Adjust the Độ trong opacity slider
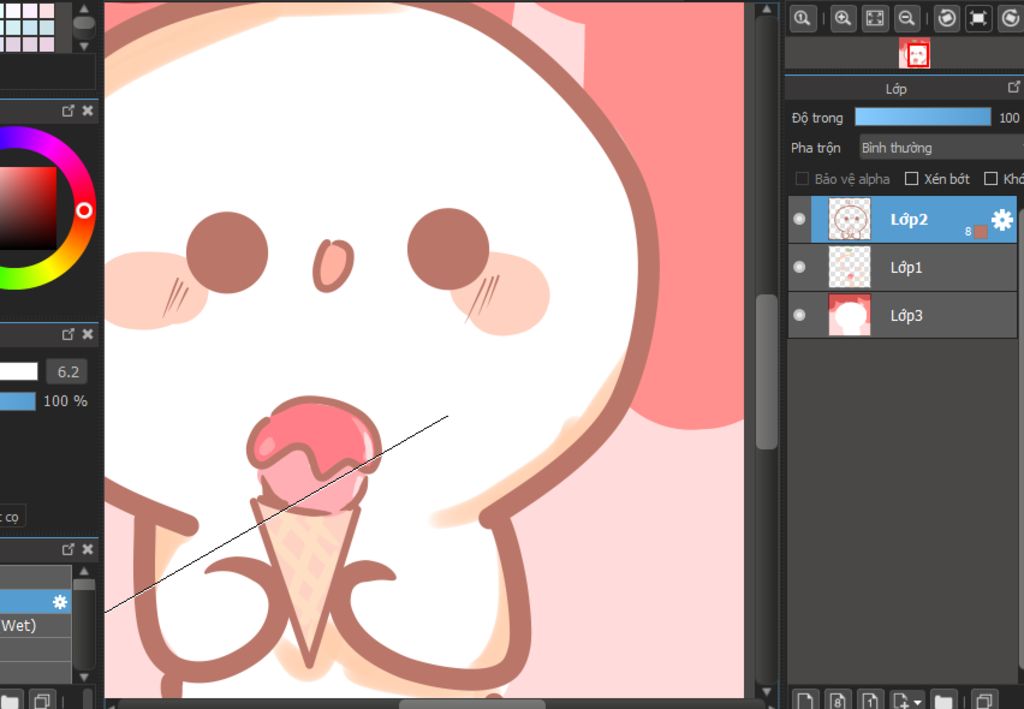The image size is (1024, 709). [x=922, y=118]
